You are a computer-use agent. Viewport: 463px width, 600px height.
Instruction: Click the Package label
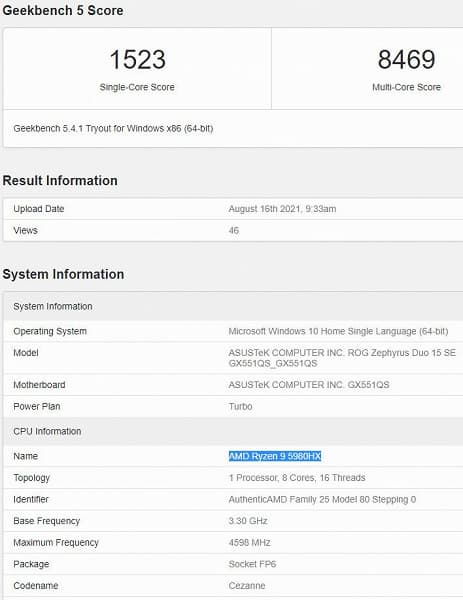click(31, 564)
